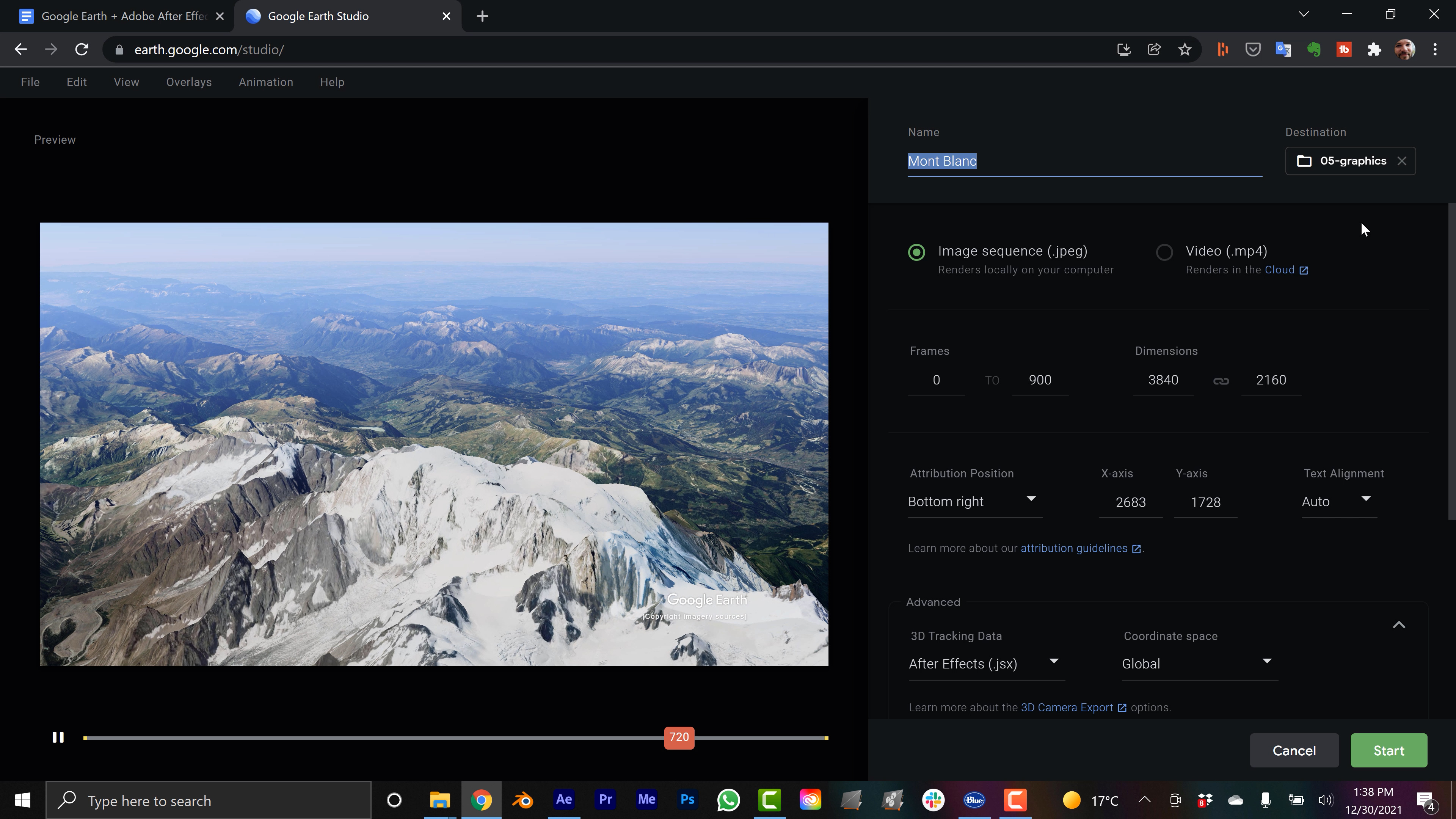Viewport: 1456px width, 819px height.
Task: Pause the animation preview playback
Action: tap(58, 737)
